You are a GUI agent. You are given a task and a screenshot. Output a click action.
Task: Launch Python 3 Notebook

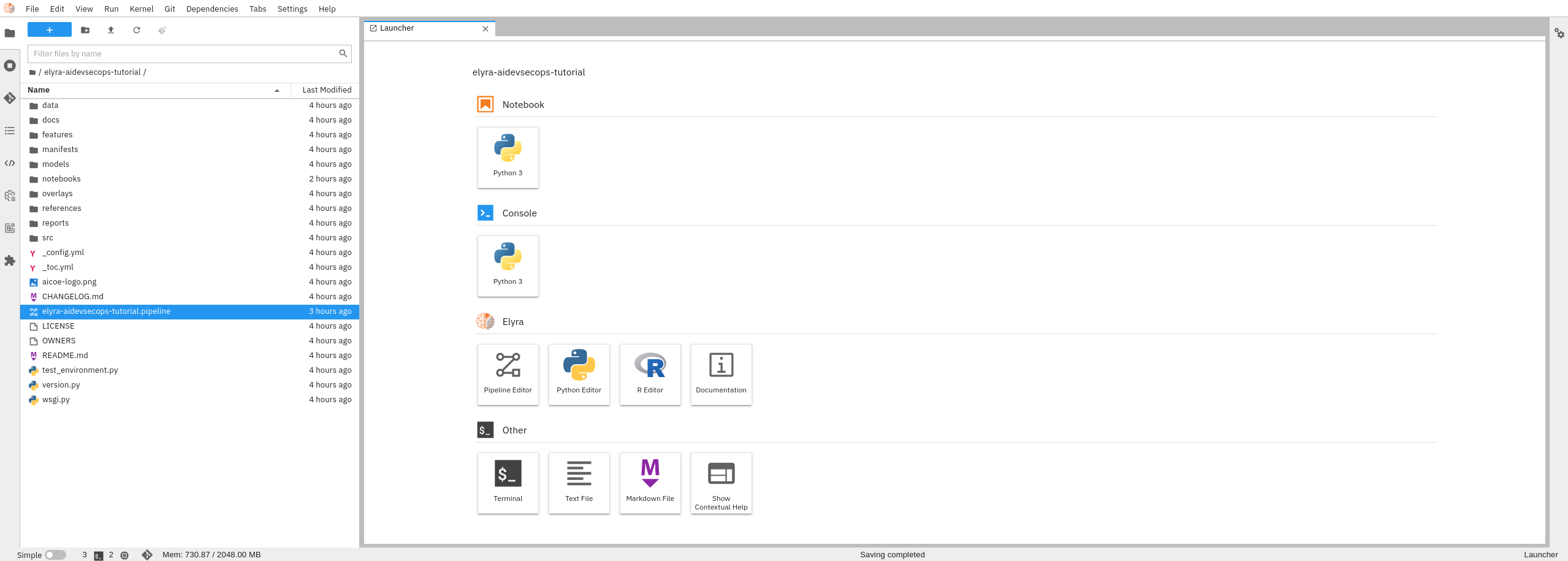click(x=508, y=158)
